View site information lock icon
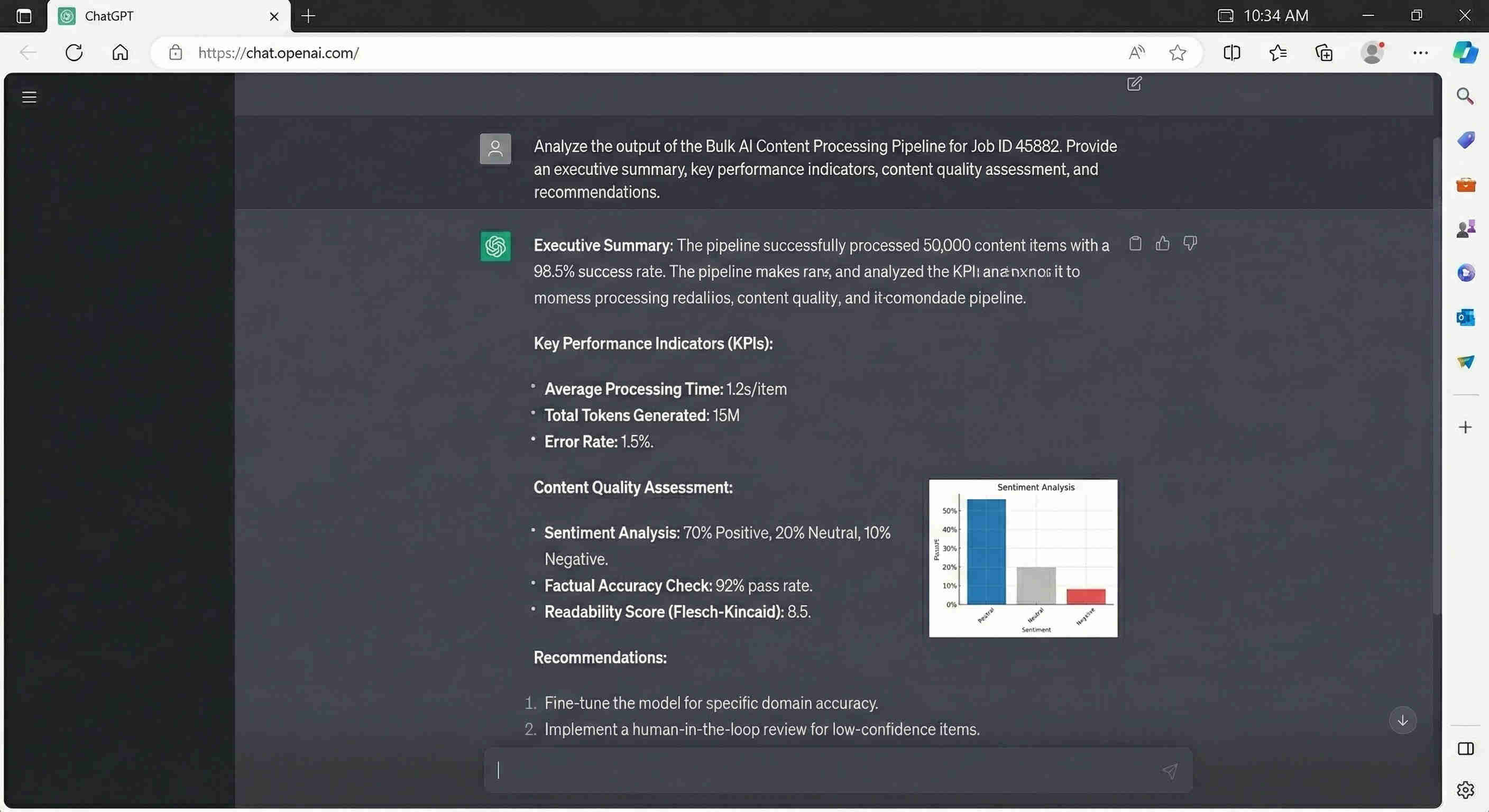 (x=175, y=52)
